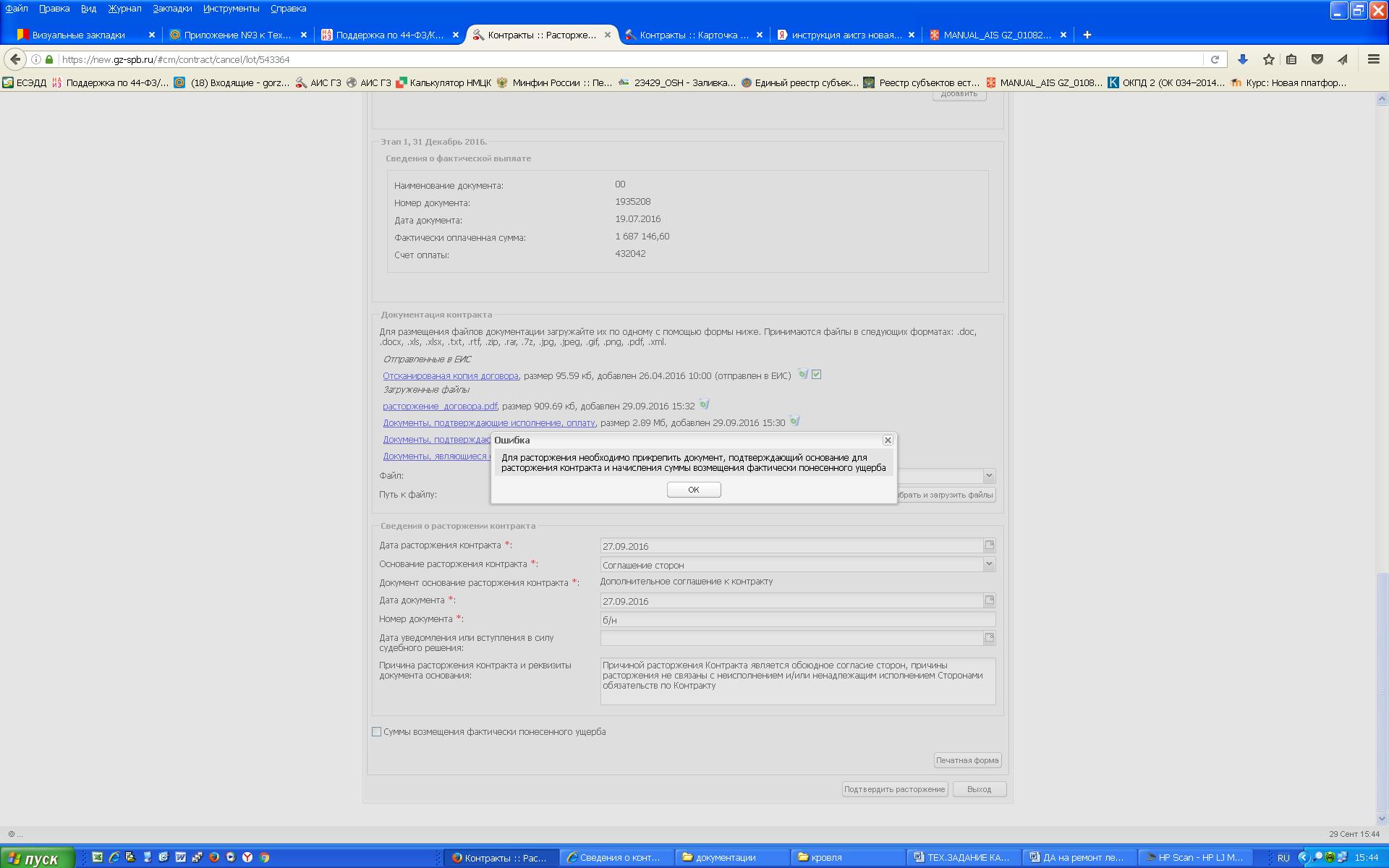Image resolution: width=1389 pixels, height=868 pixels.
Task: Launch Internet Explorer from quick launch
Action: coord(114,857)
